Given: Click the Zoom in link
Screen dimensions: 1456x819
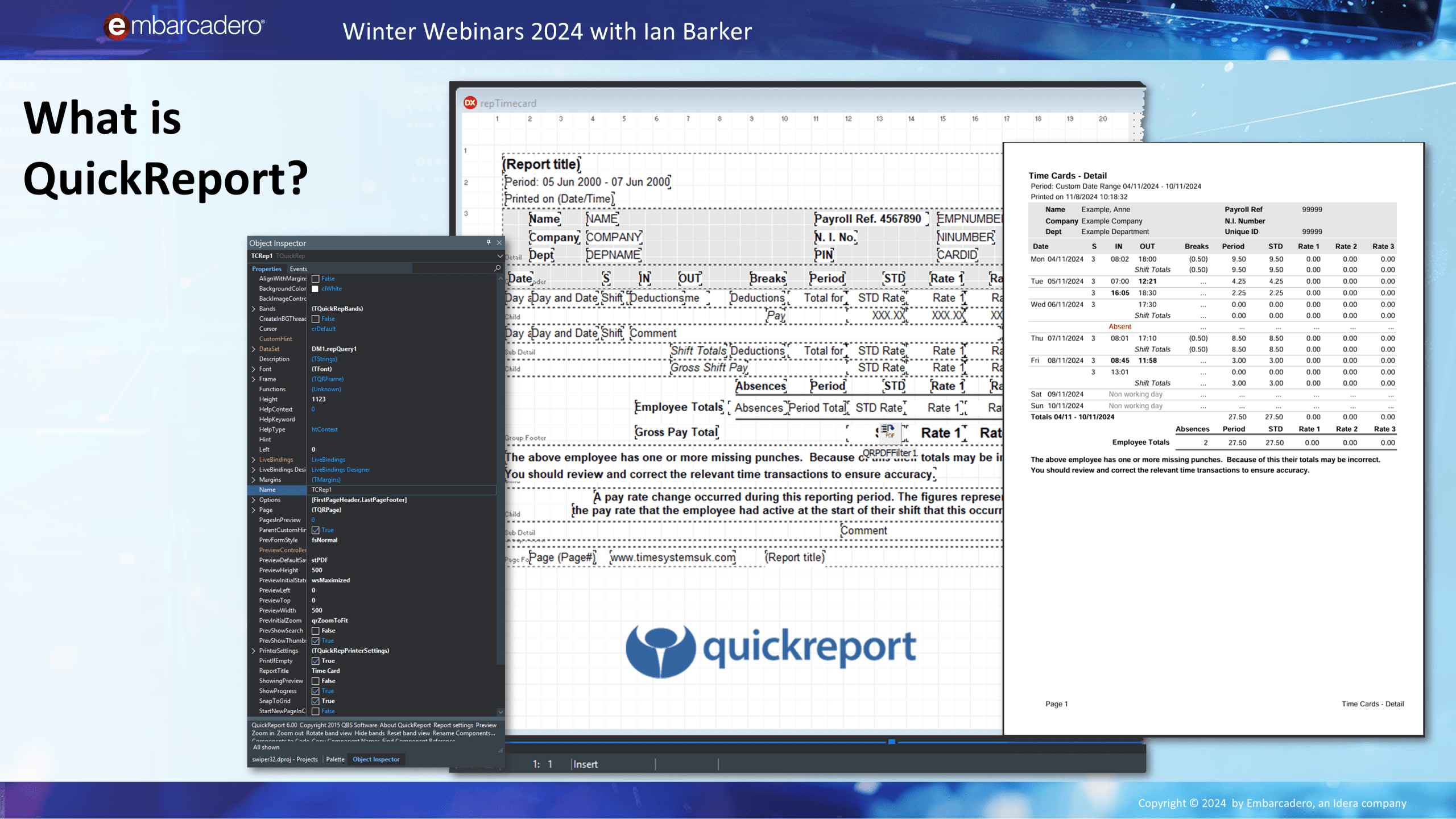Looking at the screenshot, I should (263, 733).
